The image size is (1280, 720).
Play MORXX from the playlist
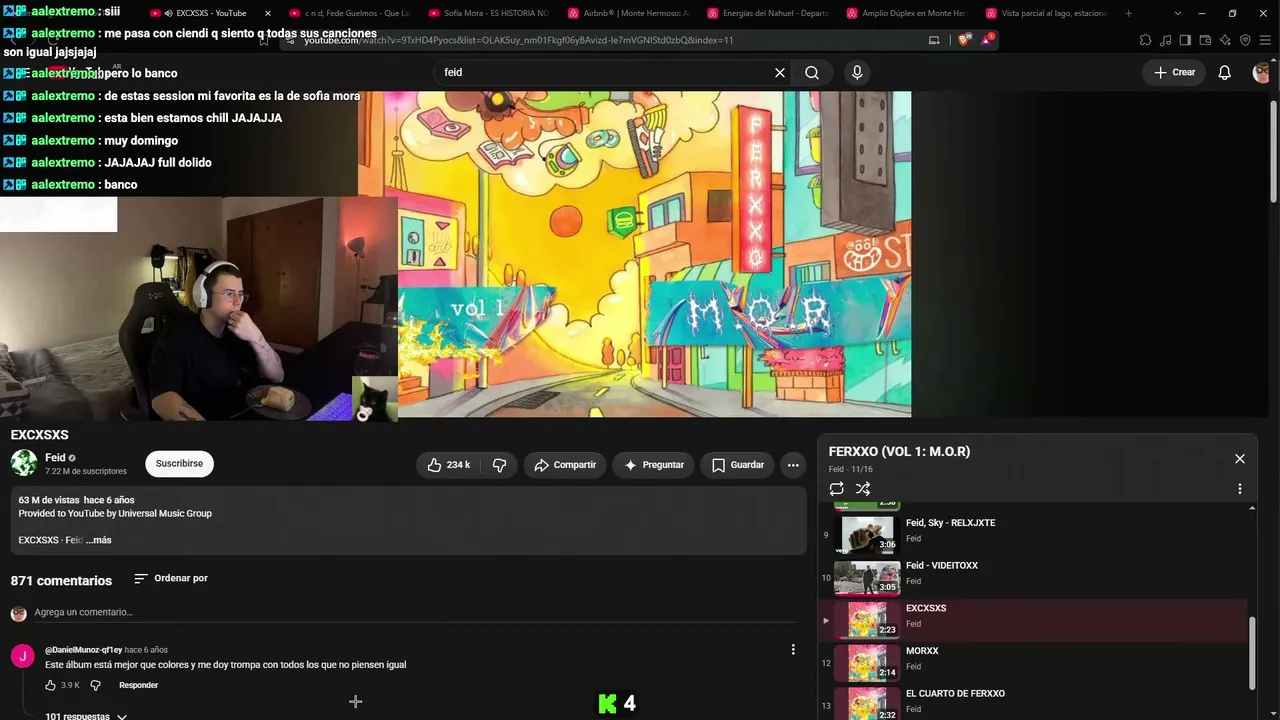click(x=1034, y=663)
